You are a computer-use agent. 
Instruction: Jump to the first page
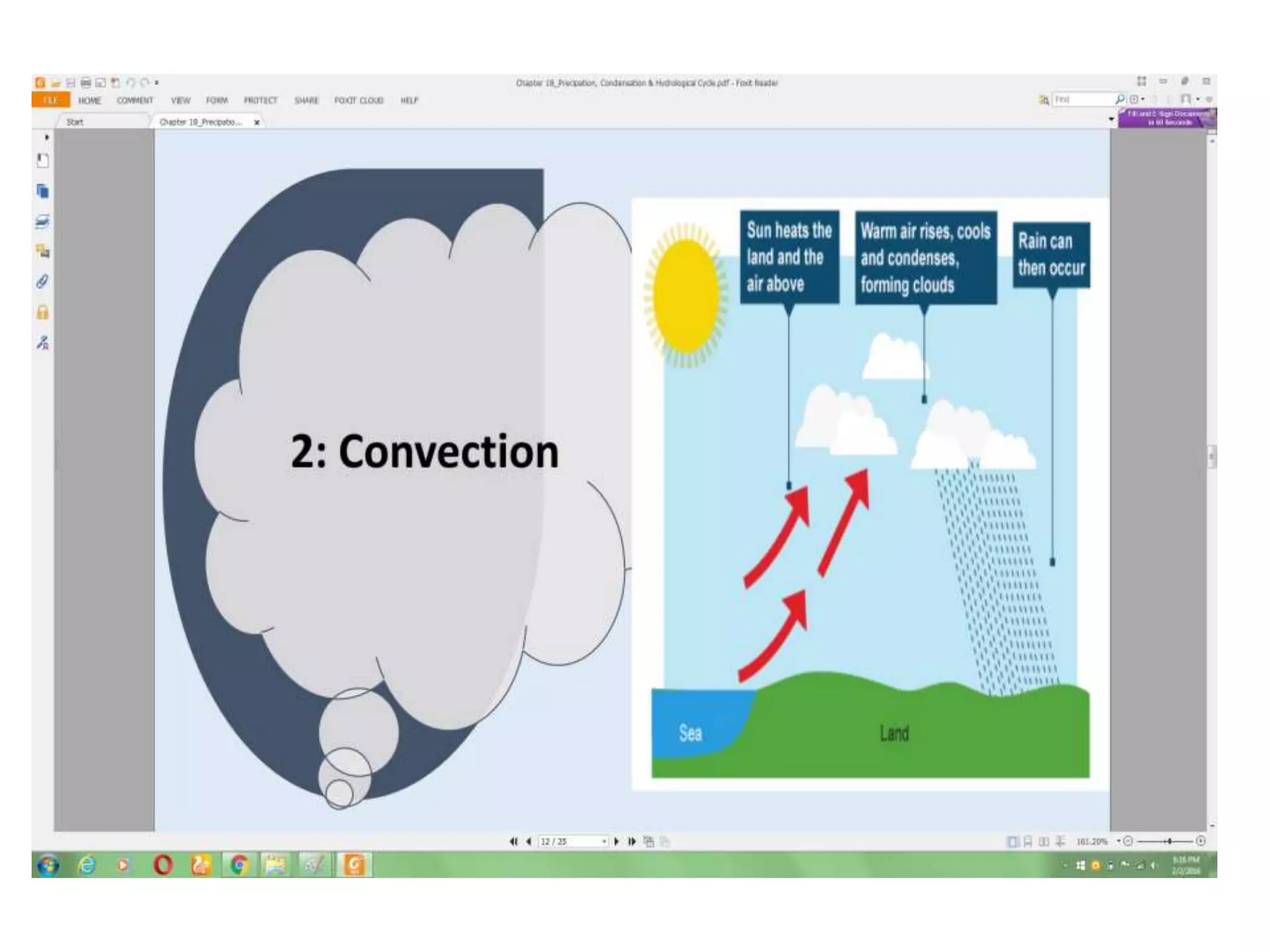pos(513,841)
